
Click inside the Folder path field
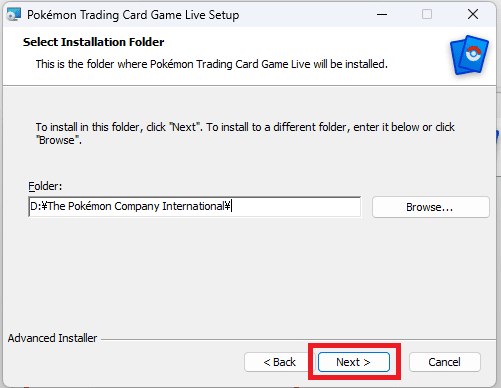195,207
